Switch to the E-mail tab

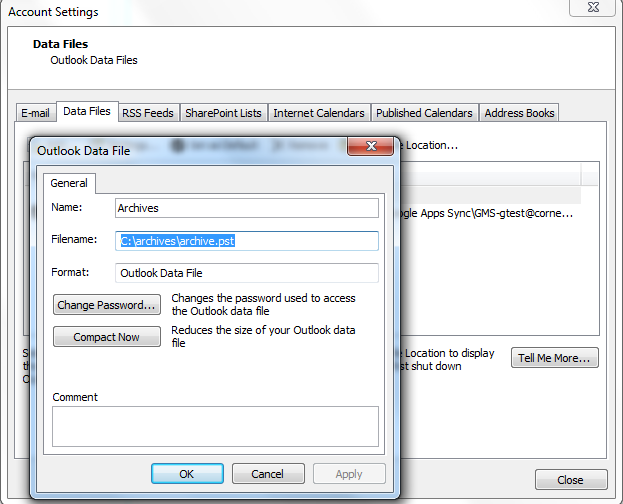pos(36,113)
